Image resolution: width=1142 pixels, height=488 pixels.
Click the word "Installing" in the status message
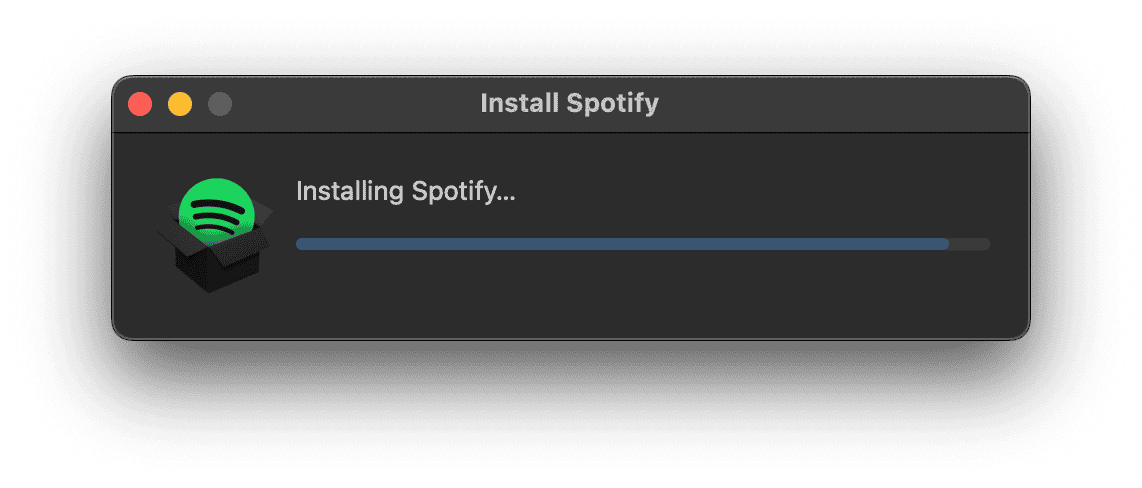click(x=348, y=191)
